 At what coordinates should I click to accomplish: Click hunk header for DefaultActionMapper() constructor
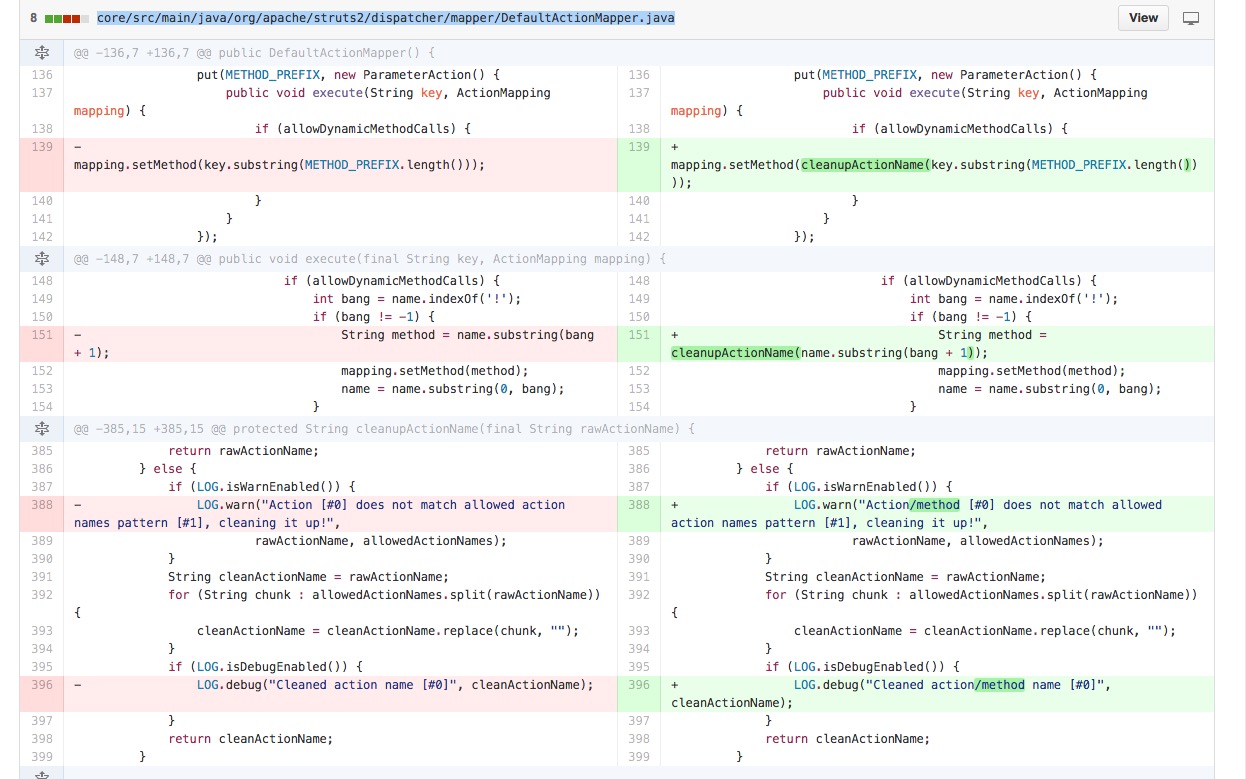(x=254, y=53)
